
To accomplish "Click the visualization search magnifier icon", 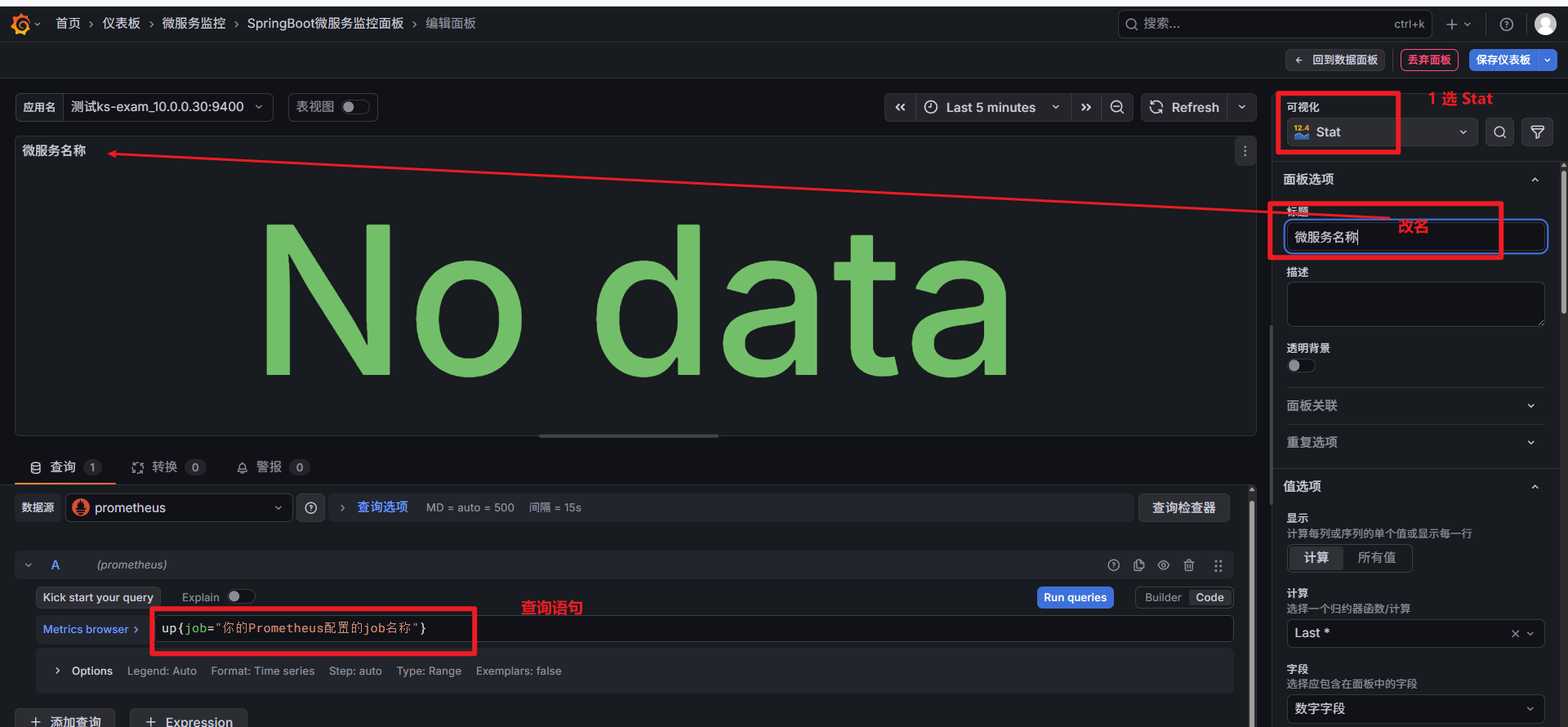I will (1500, 132).
